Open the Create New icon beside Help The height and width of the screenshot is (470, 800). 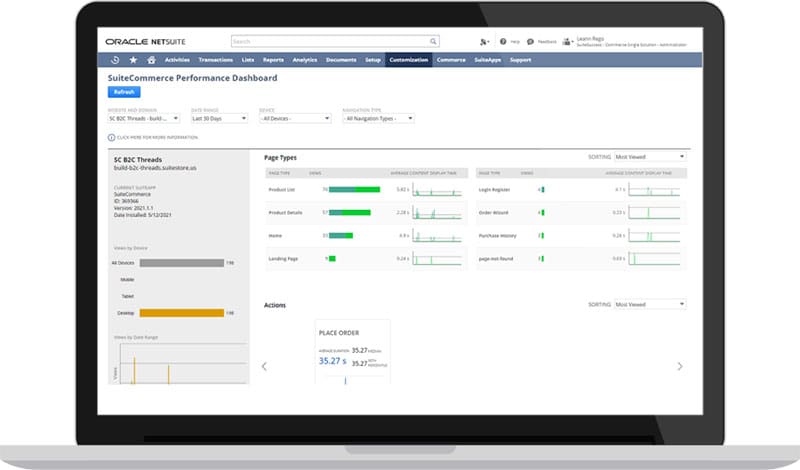coord(484,42)
